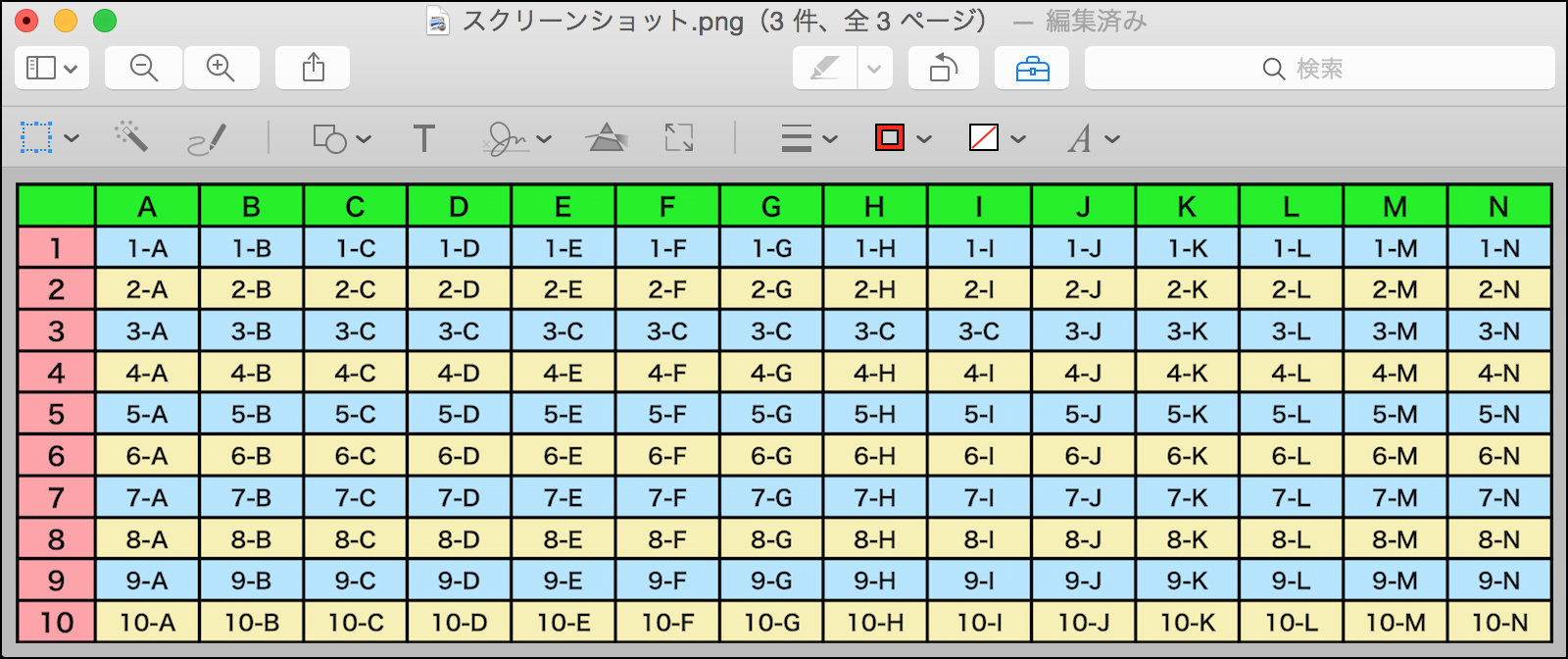Click column header A
Image resolution: width=1568 pixels, height=659 pixels.
pyautogui.click(x=147, y=207)
